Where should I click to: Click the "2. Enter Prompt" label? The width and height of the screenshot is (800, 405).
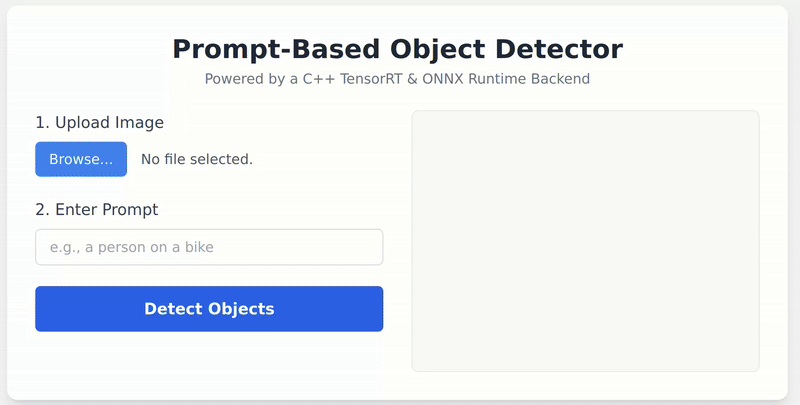96,209
